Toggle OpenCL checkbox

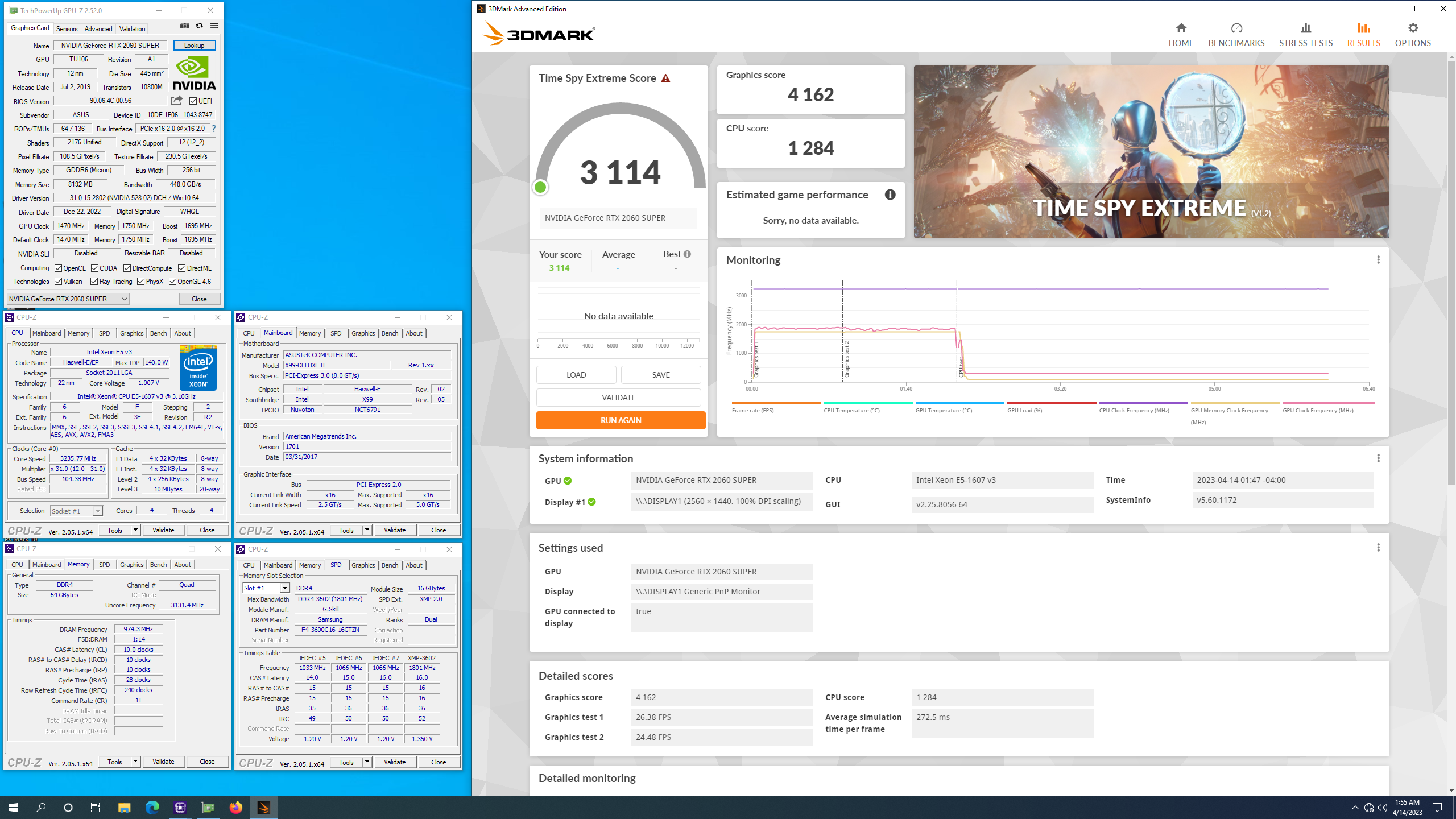[x=58, y=268]
